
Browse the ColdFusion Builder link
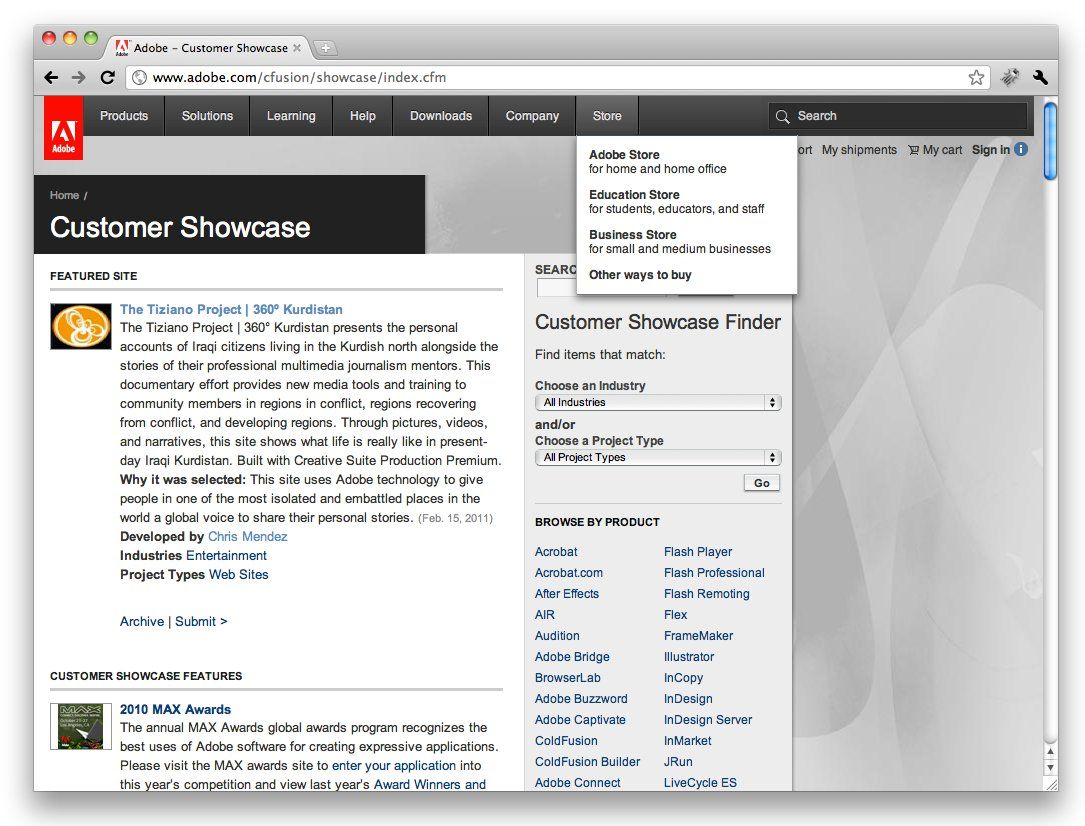coord(587,762)
